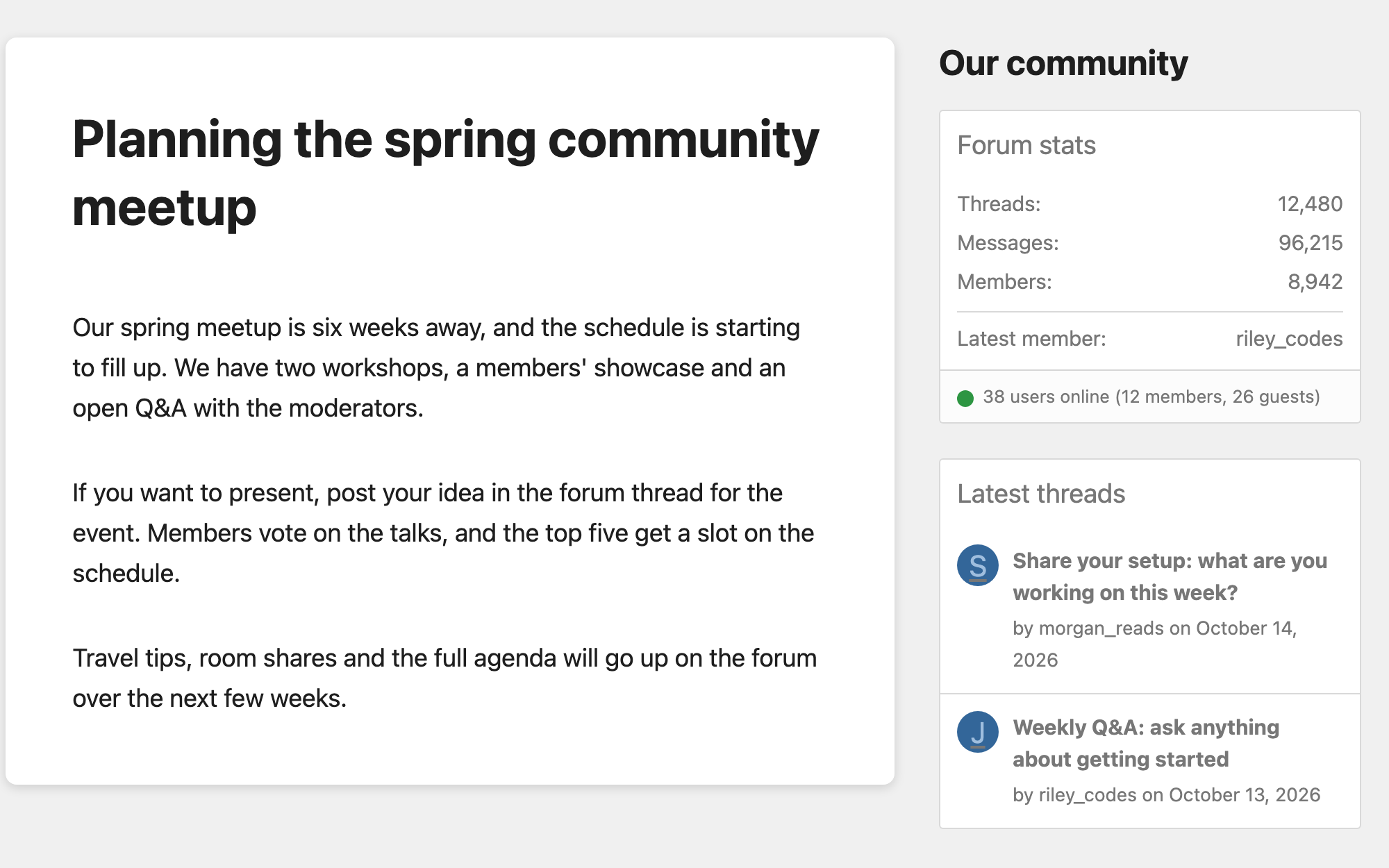Click 'by morgan_reads on October 14, 2026'
1389x868 pixels.
pyautogui.click(x=1155, y=644)
